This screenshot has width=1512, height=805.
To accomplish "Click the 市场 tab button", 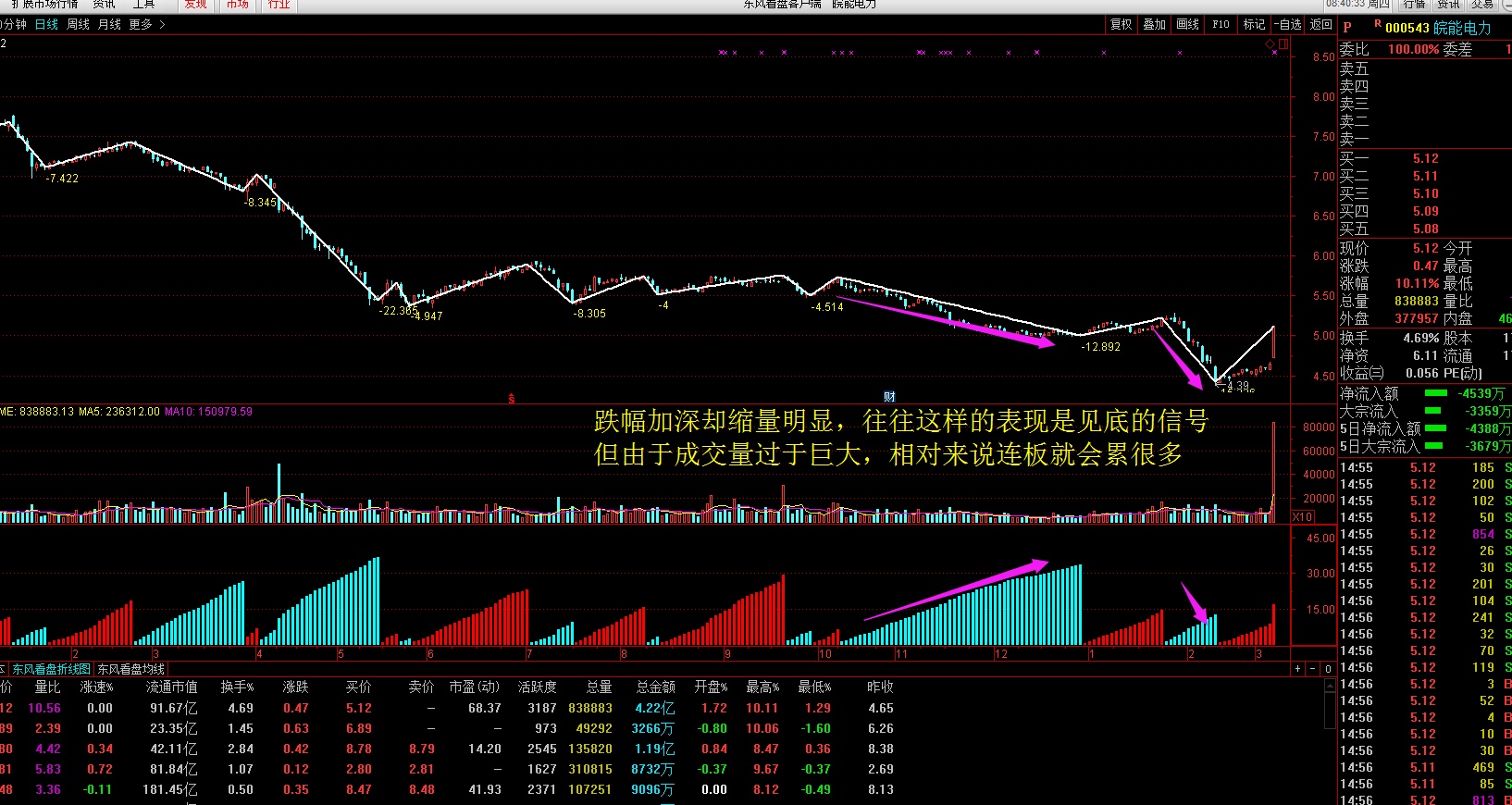I will coord(238,5).
